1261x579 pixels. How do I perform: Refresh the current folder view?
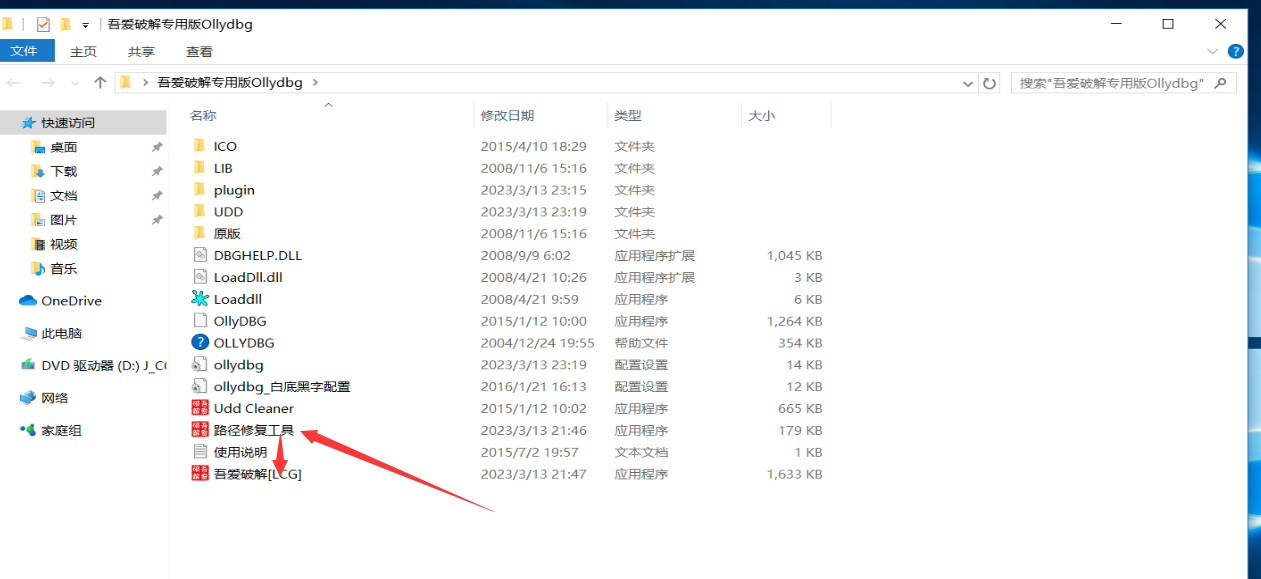(x=990, y=83)
